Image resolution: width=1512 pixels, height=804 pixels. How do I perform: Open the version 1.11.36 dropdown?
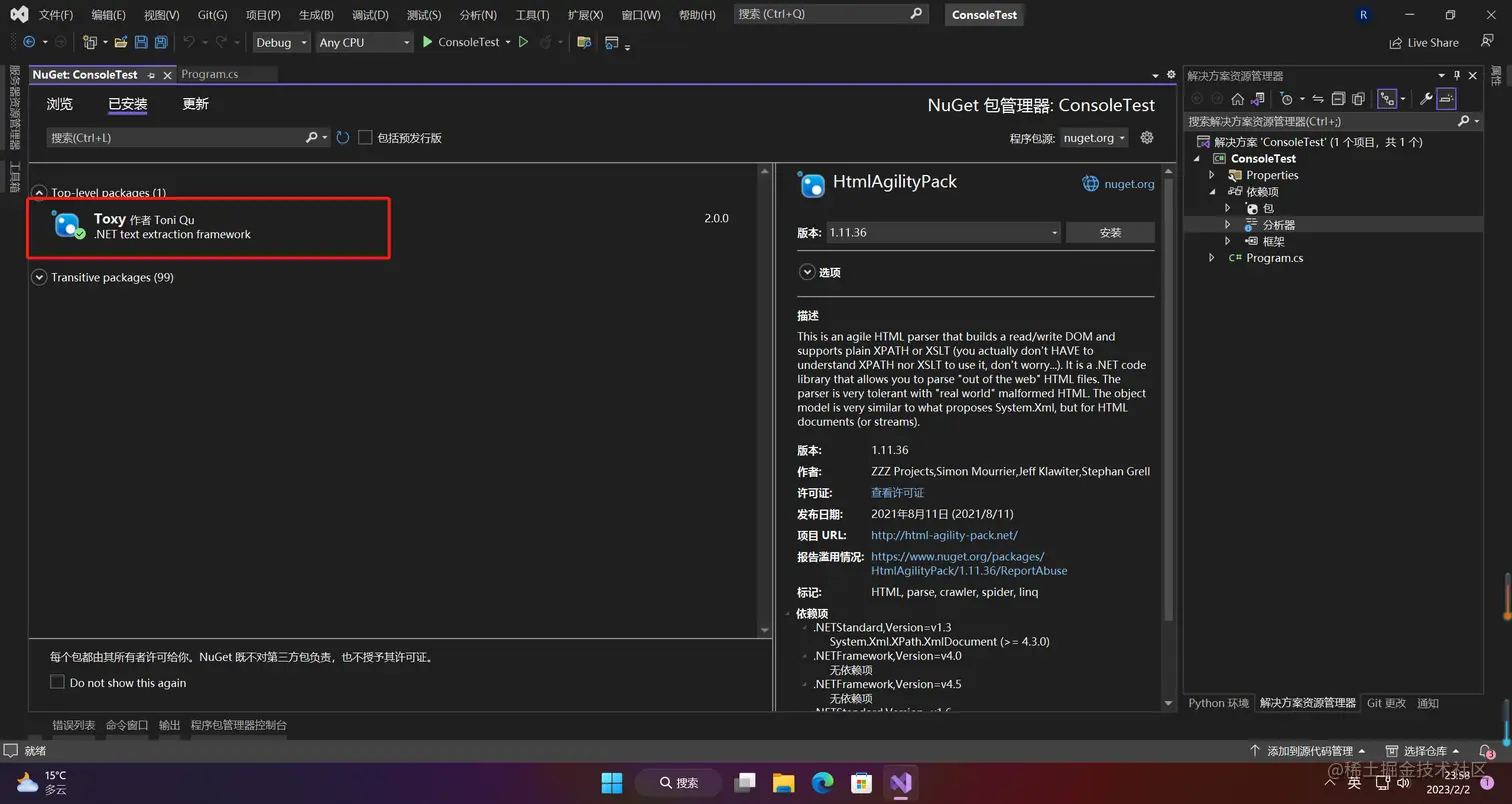point(943,232)
